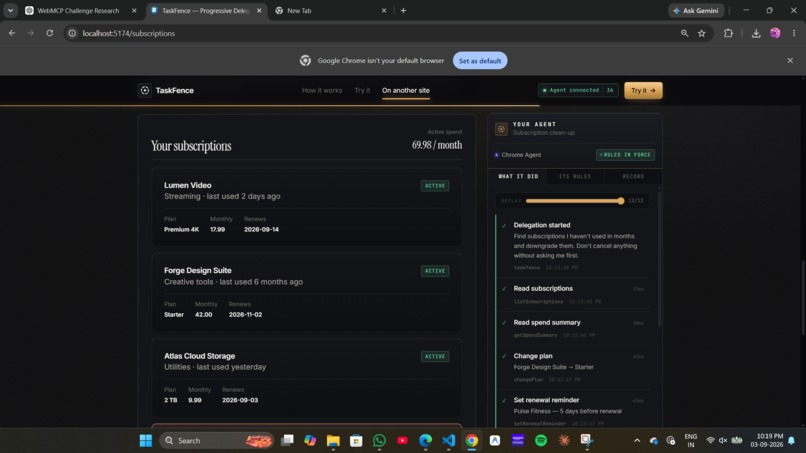Click the Change plan log entry
Screen dimensions: 806x453
573,367
